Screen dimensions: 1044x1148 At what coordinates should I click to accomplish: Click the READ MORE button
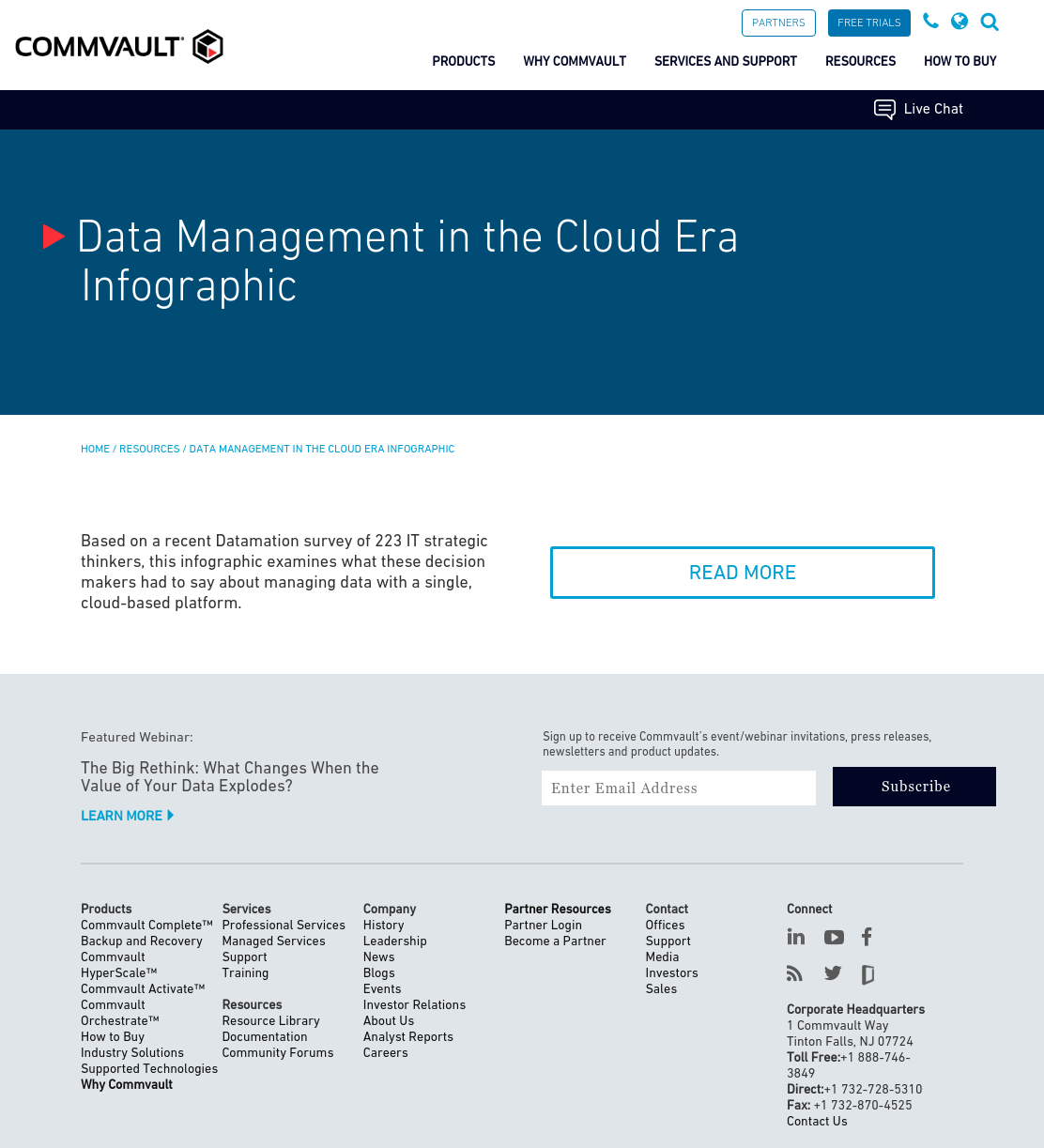tap(743, 573)
